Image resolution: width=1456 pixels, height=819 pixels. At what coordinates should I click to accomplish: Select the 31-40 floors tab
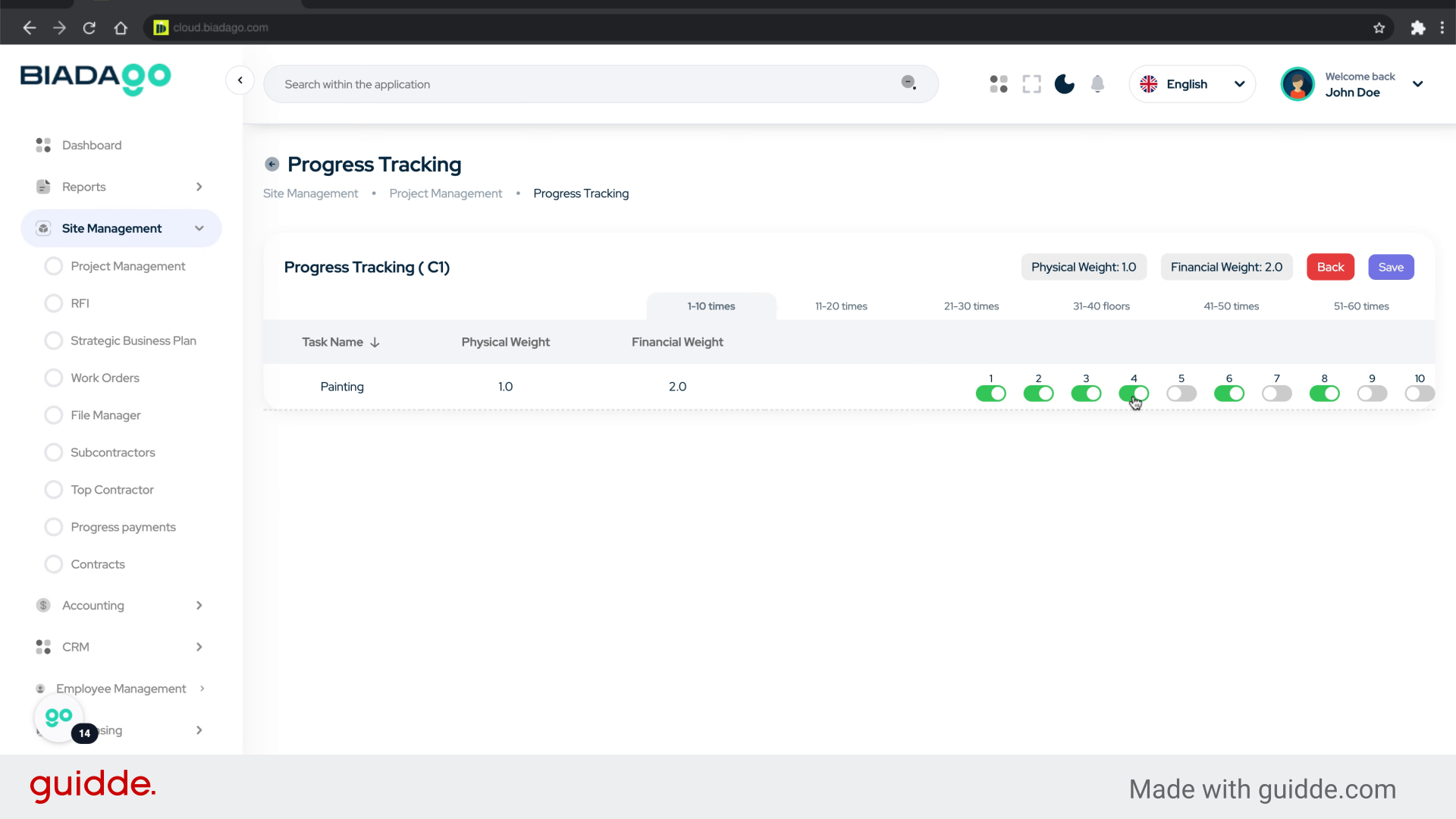1101,306
